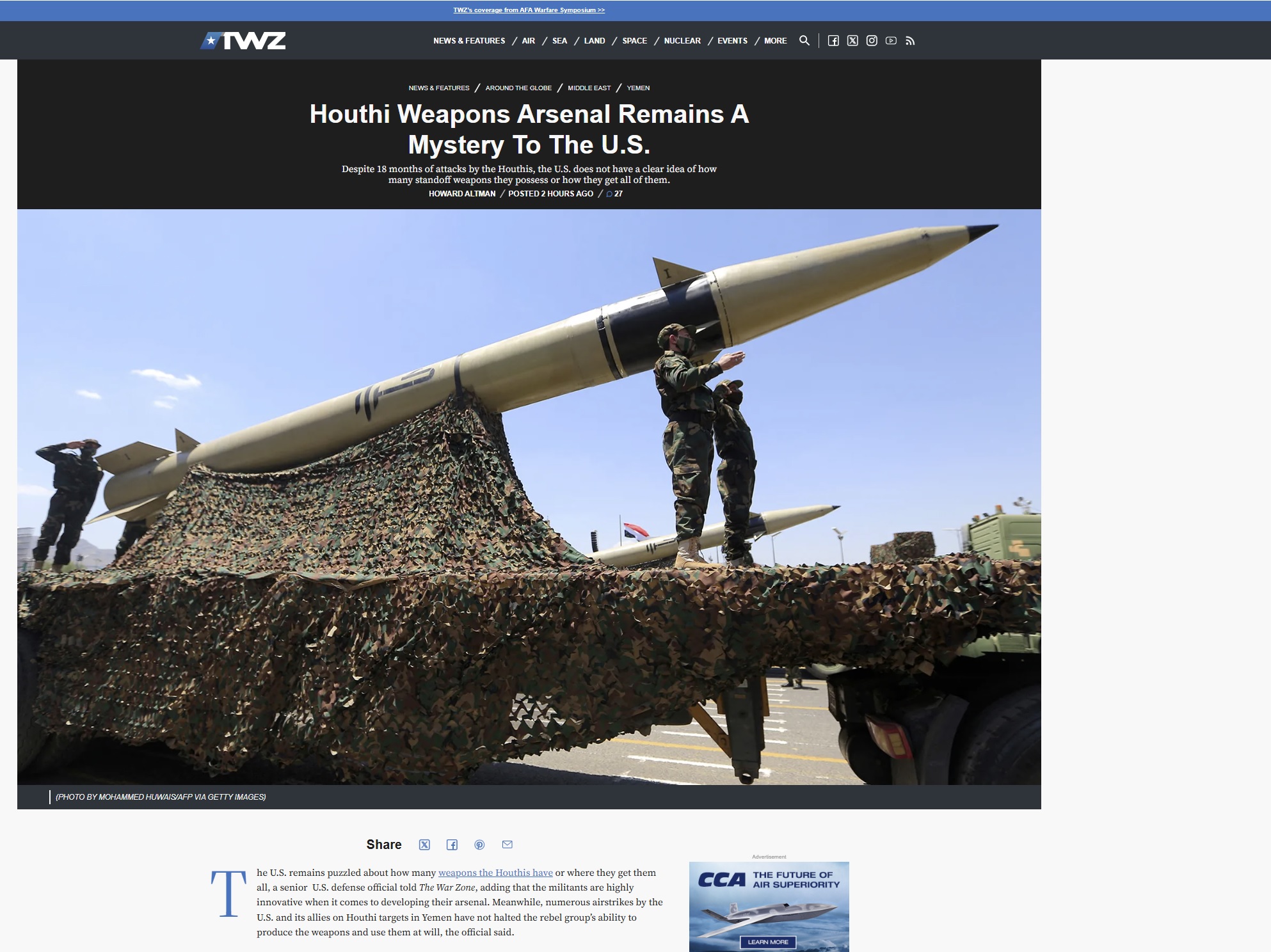Click the article subtitle about 18 months
1271x952 pixels.
tap(529, 174)
